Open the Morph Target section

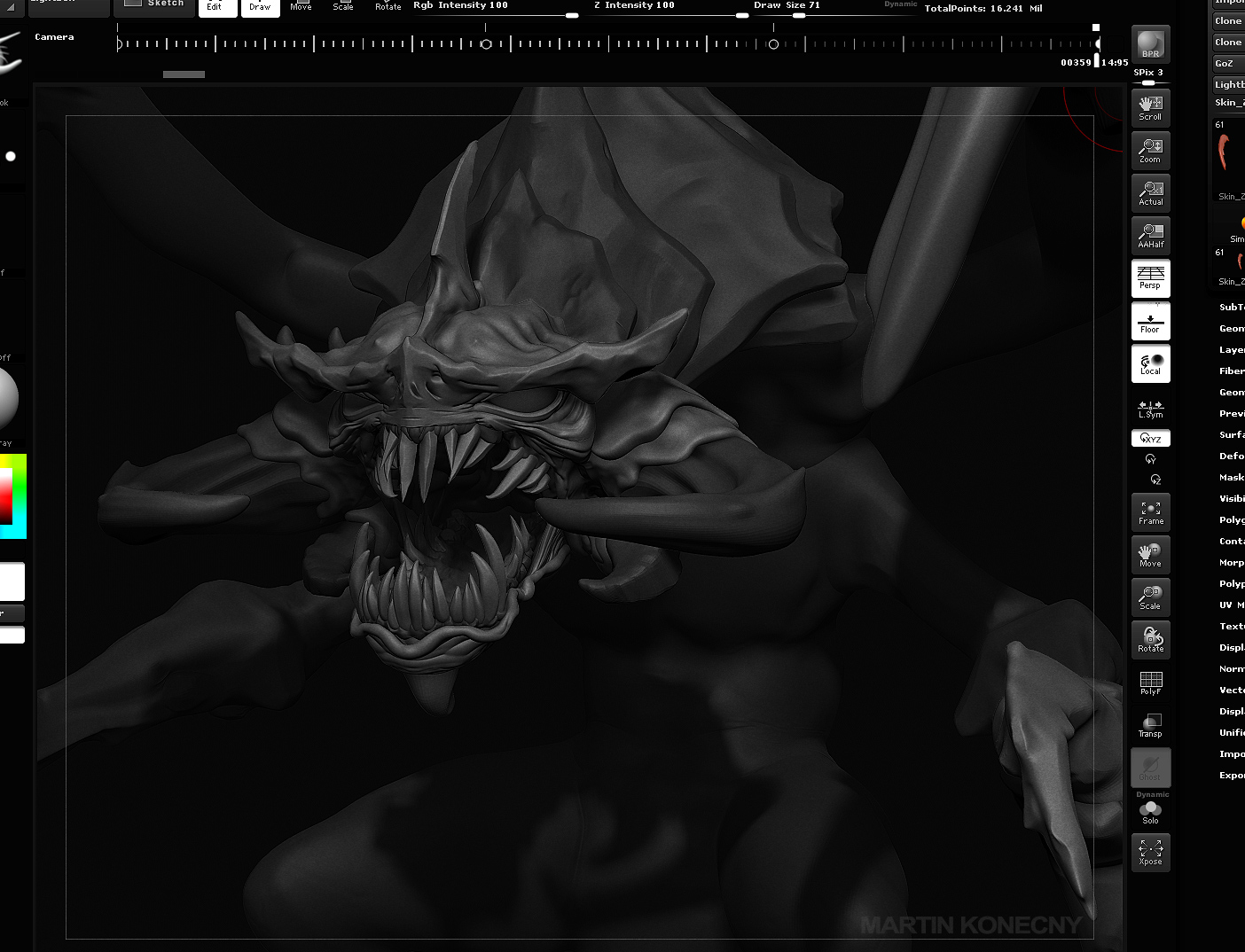tap(1231, 562)
